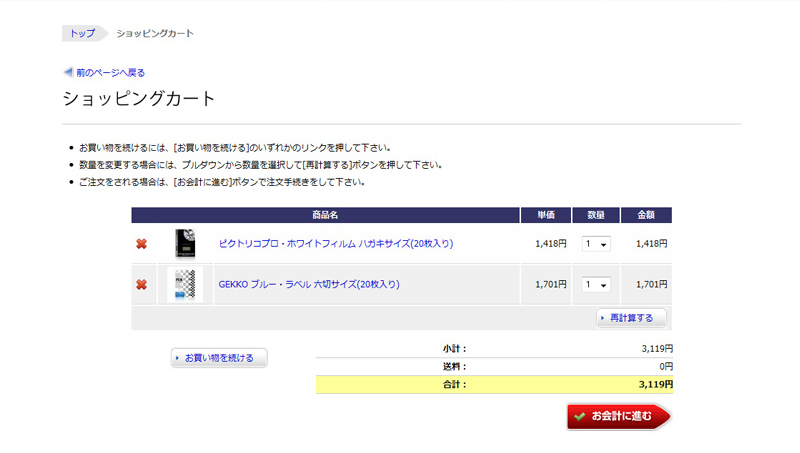Click the 単価 column header
The height and width of the screenshot is (453, 800).
click(x=546, y=215)
